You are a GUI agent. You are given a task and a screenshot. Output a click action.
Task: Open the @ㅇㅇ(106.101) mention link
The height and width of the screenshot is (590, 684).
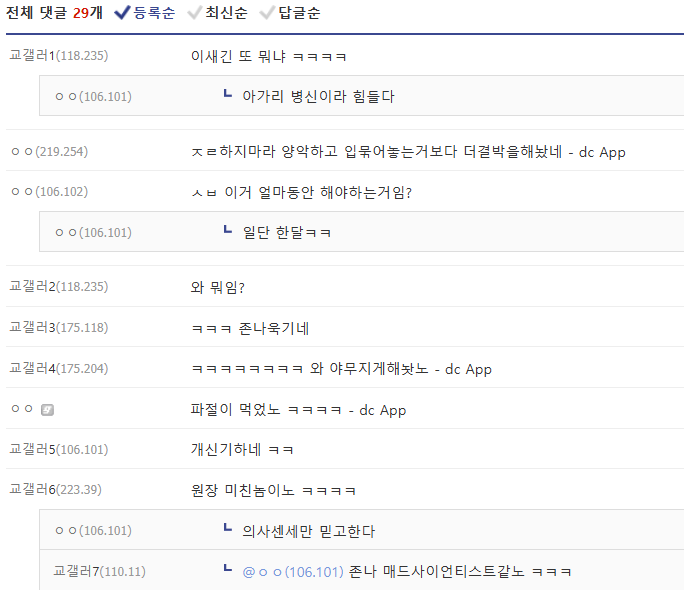coord(292,572)
